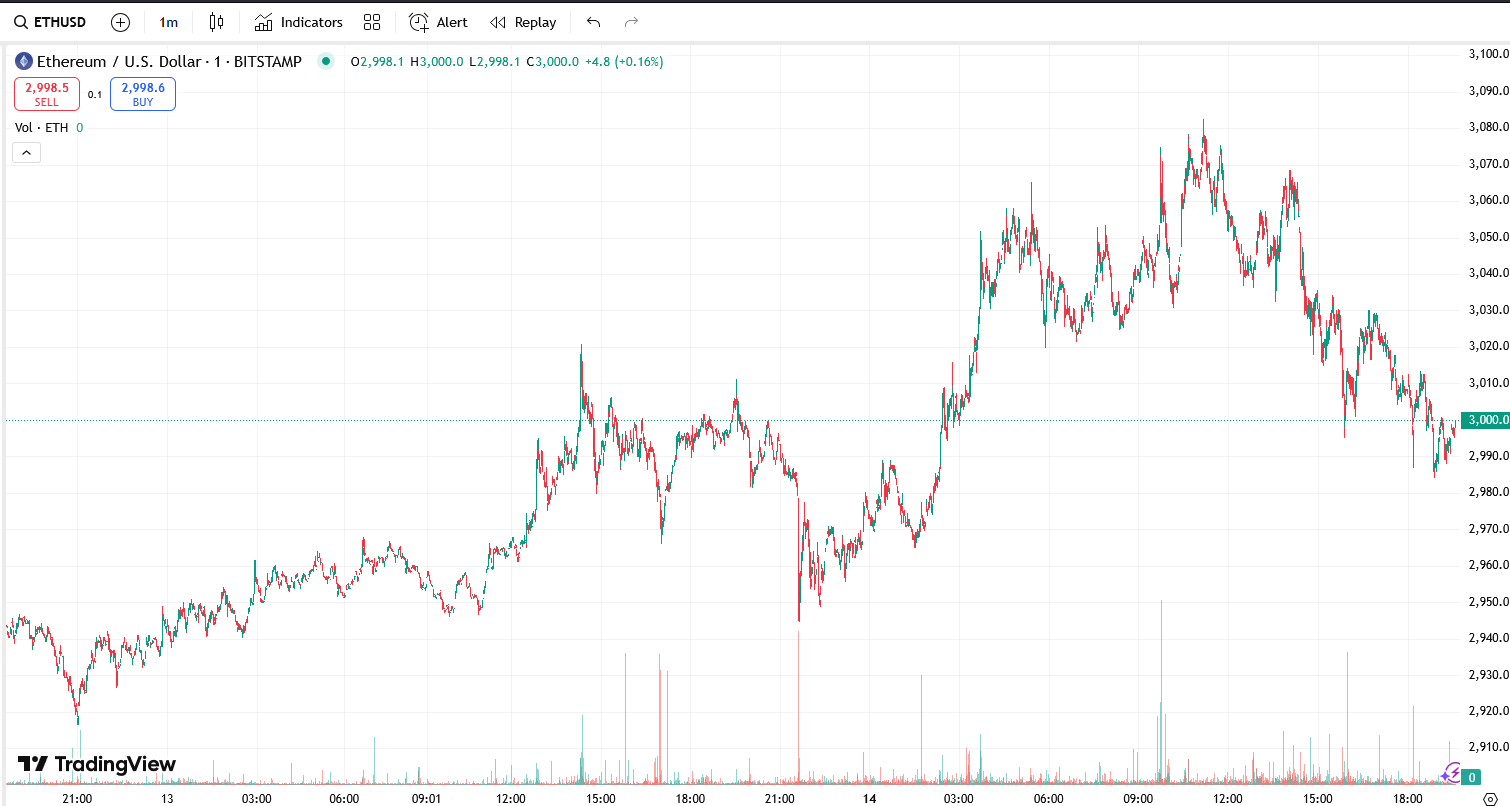Viewport: 1510px width, 806px height.
Task: Click the Ethereum / U.S. Dollar title
Action: click(x=118, y=62)
